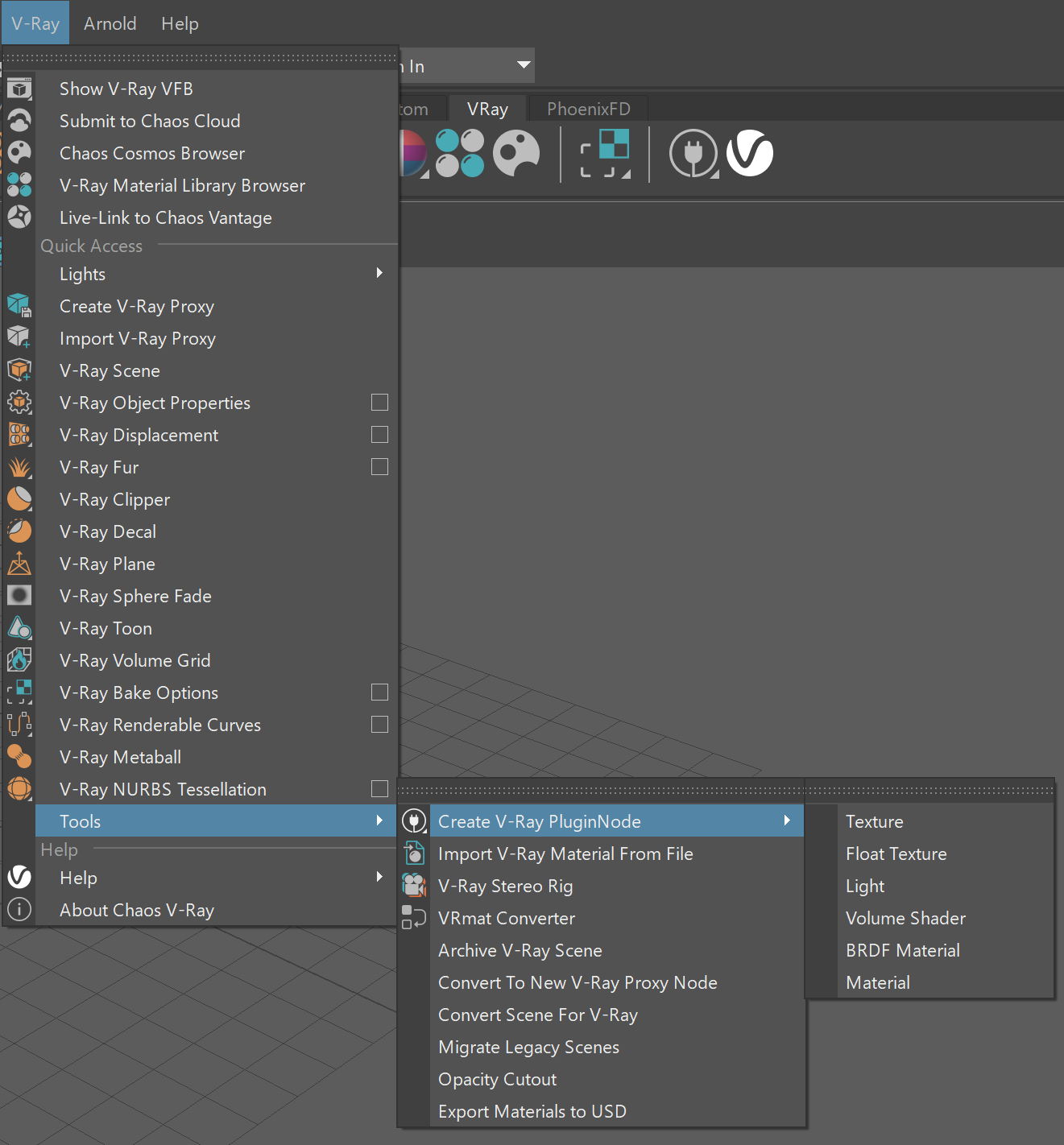Screen dimensions: 1064x1145
Task: Expand the Help submenu arrow
Action: (379, 877)
